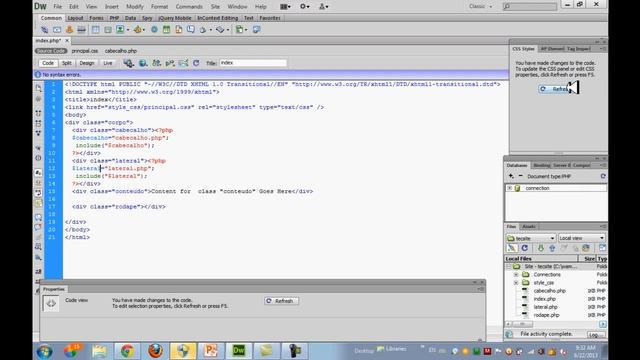Open File Management icon in document toolbar
Viewport: 640px width, 360px height.
pyautogui.click(x=156, y=63)
